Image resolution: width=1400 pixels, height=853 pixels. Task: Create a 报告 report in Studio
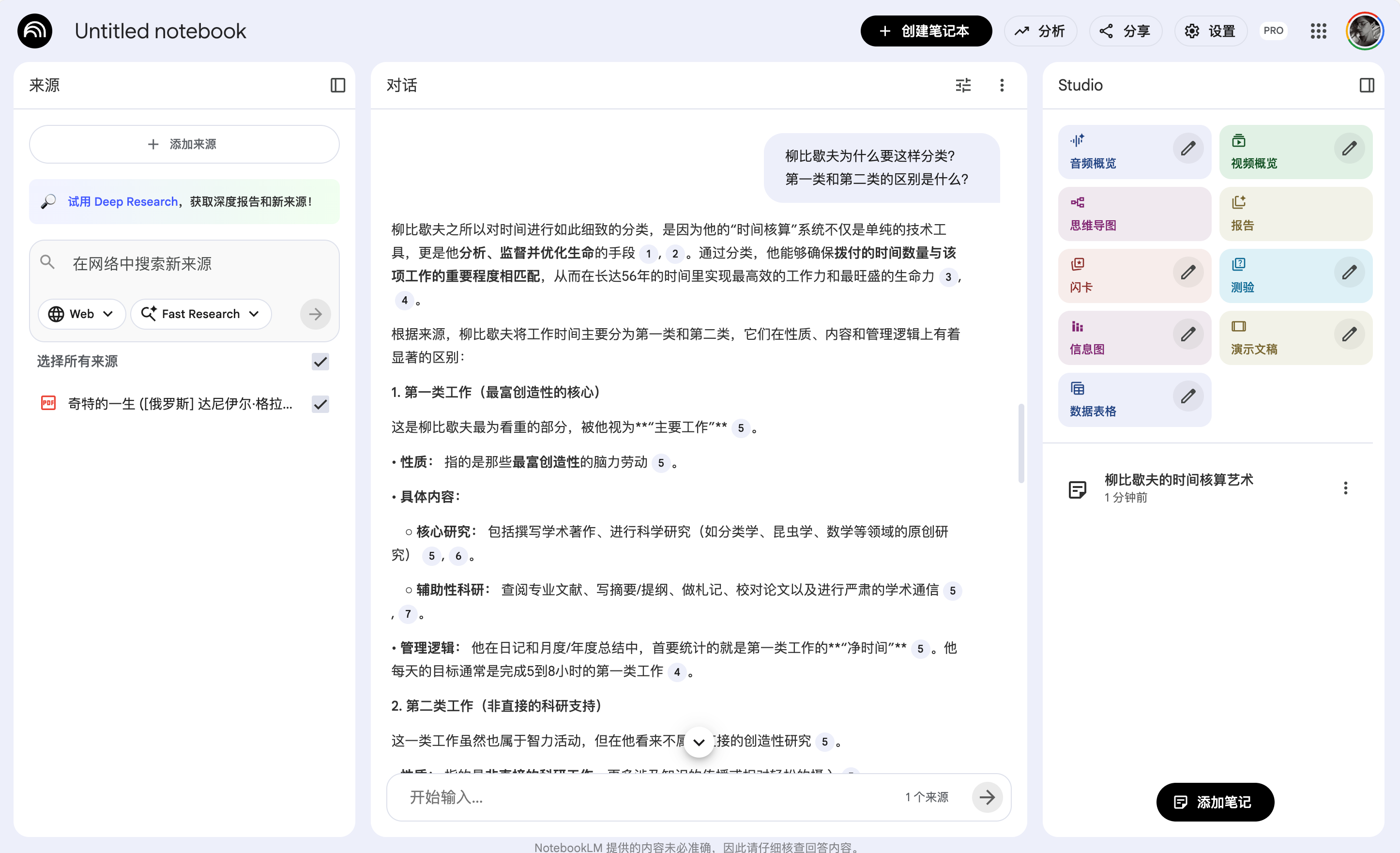(x=1295, y=213)
